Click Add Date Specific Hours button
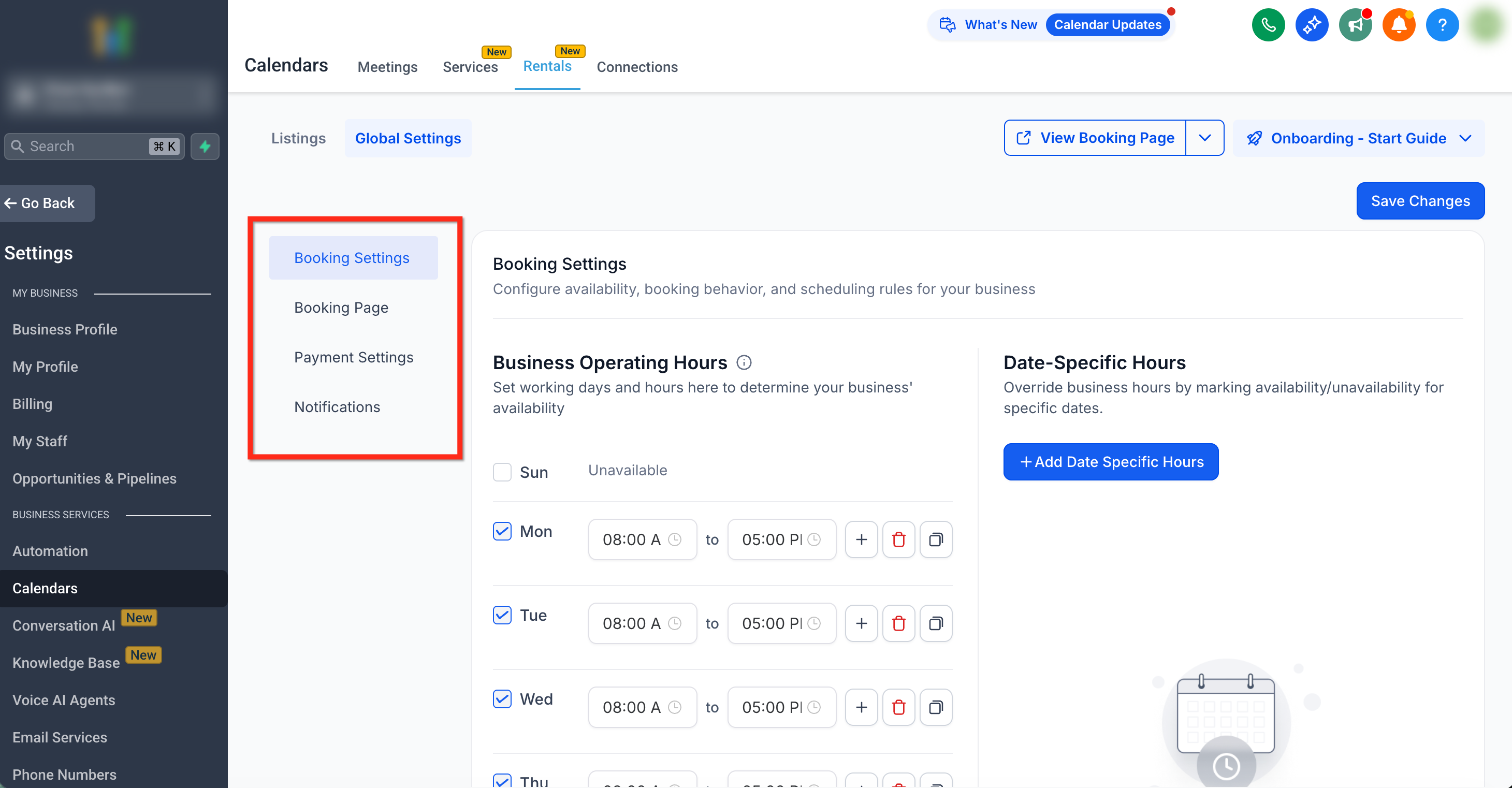 pyautogui.click(x=1111, y=462)
